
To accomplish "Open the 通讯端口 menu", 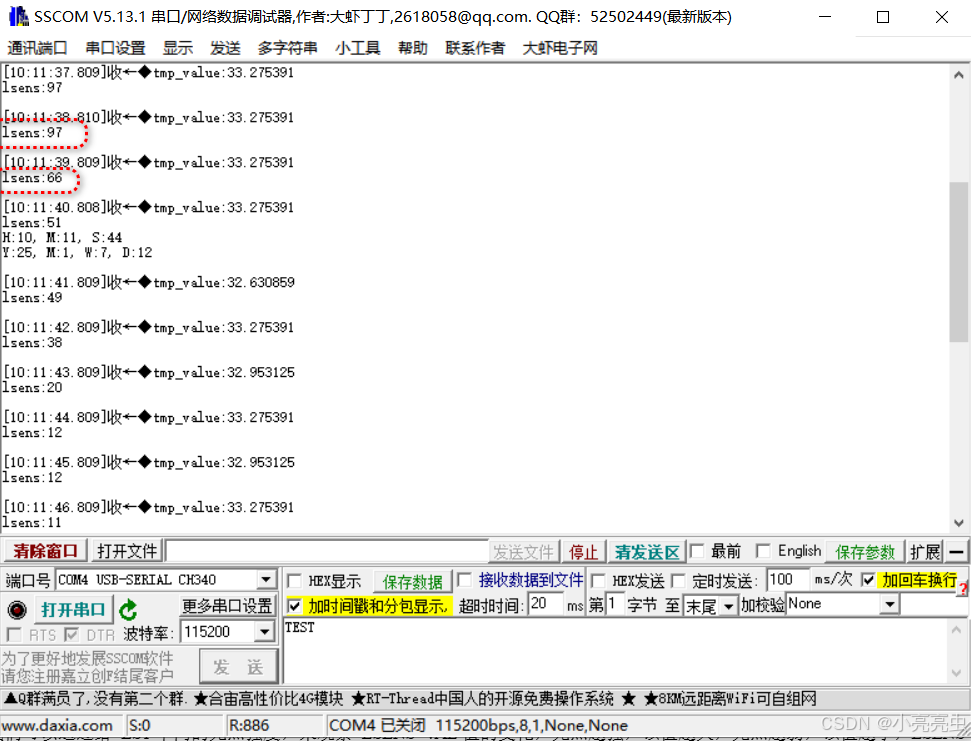I will [37, 48].
